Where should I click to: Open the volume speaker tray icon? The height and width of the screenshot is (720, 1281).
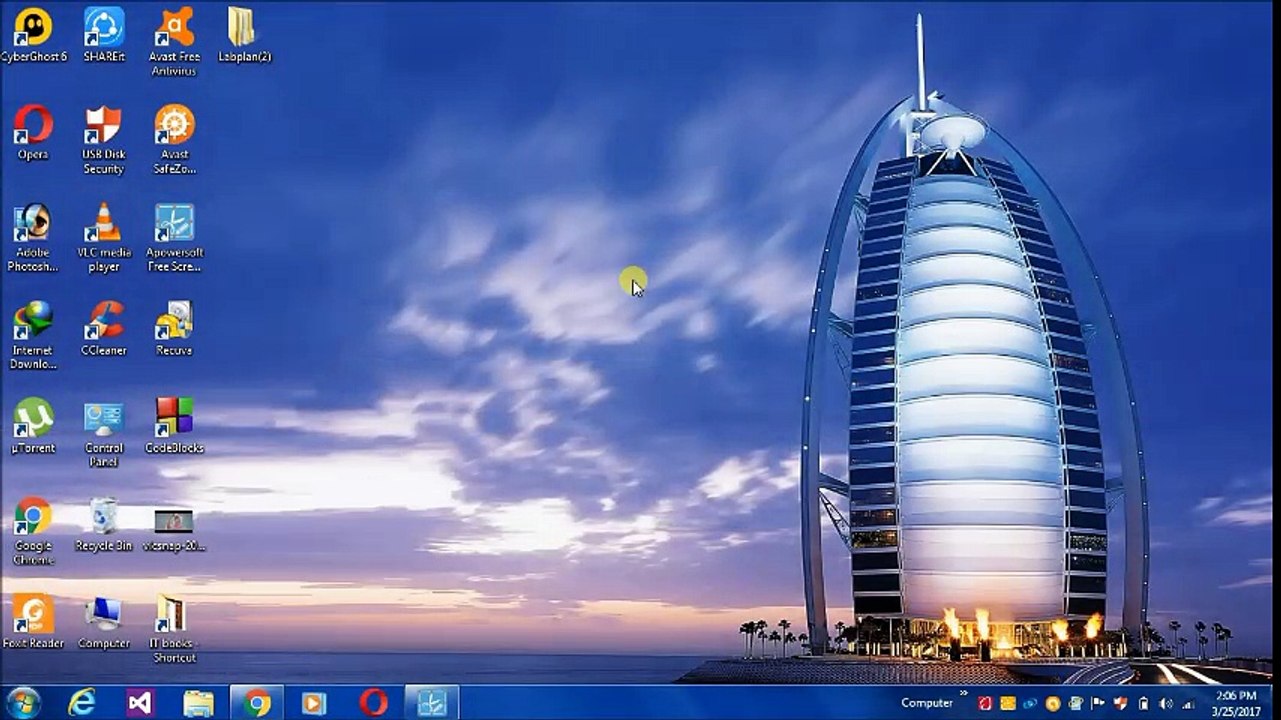click(x=1166, y=703)
